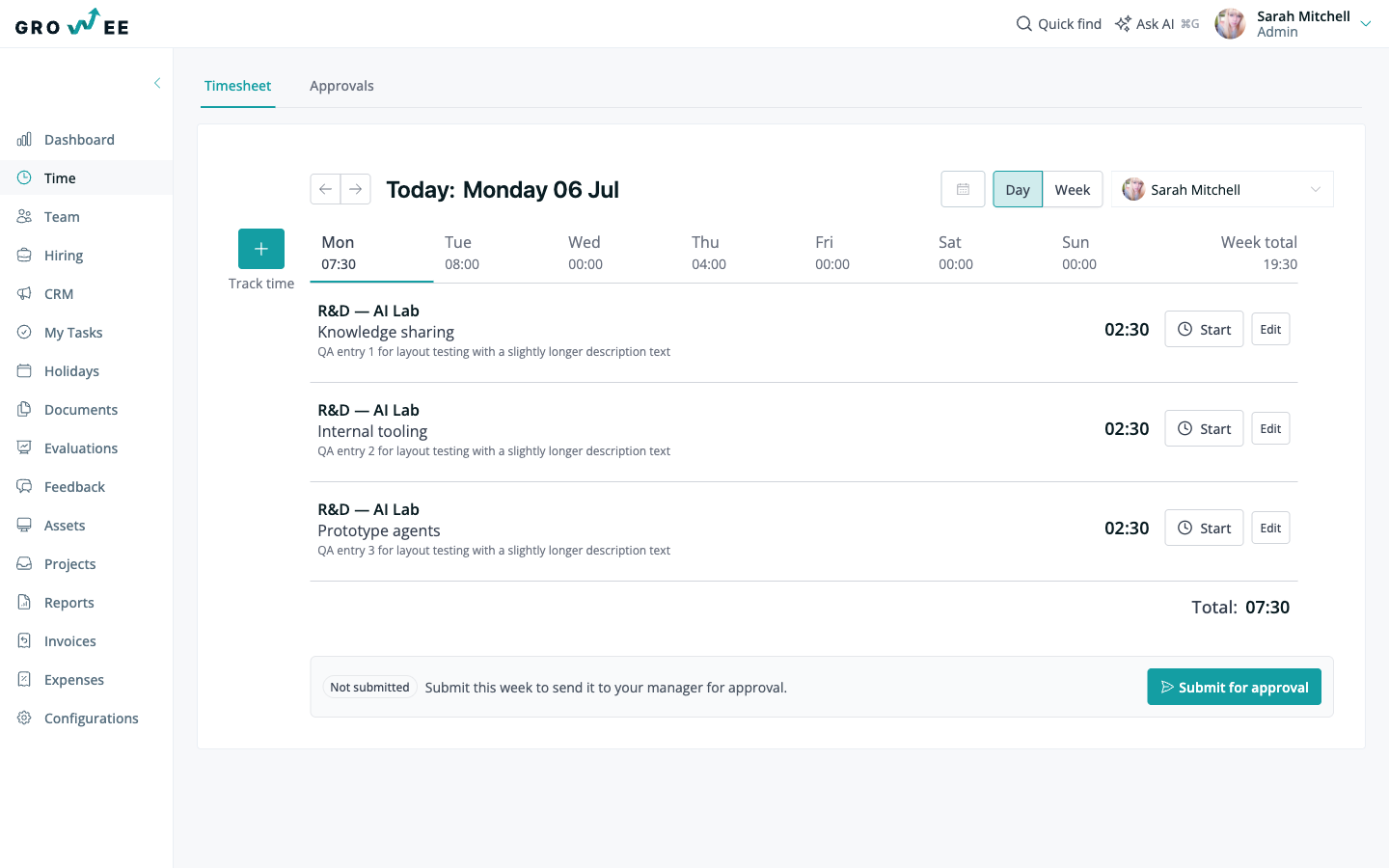The width and height of the screenshot is (1389, 868).
Task: Click the Dashboard bar chart icon
Action: (x=24, y=139)
